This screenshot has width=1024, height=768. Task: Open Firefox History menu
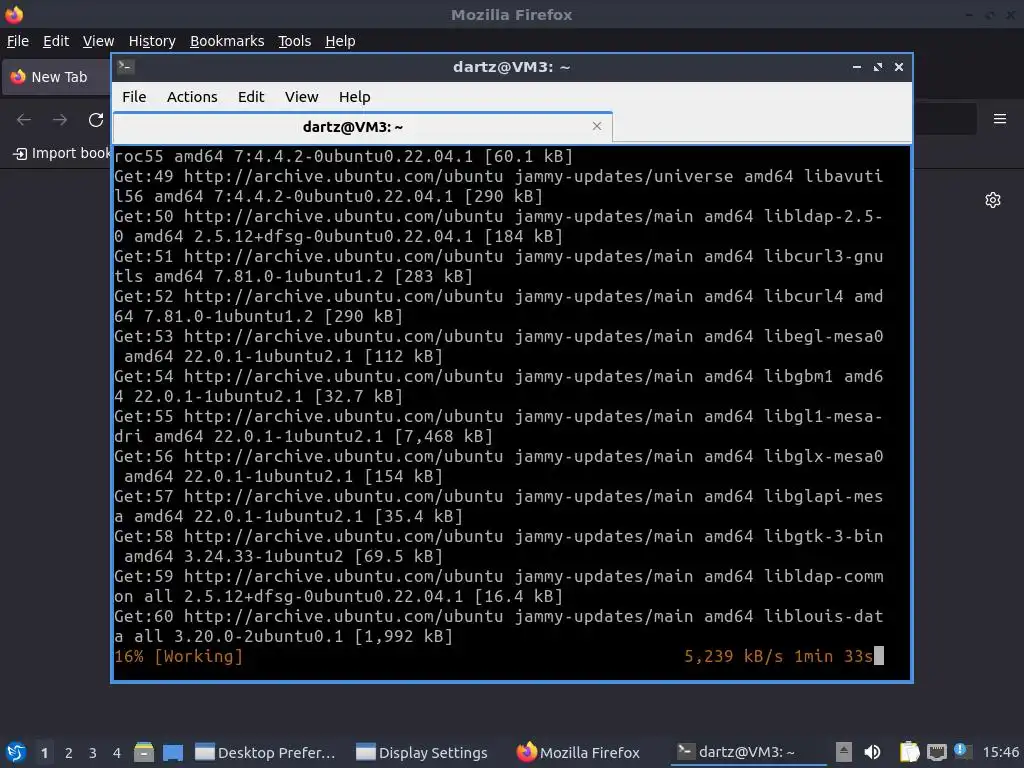pos(152,41)
